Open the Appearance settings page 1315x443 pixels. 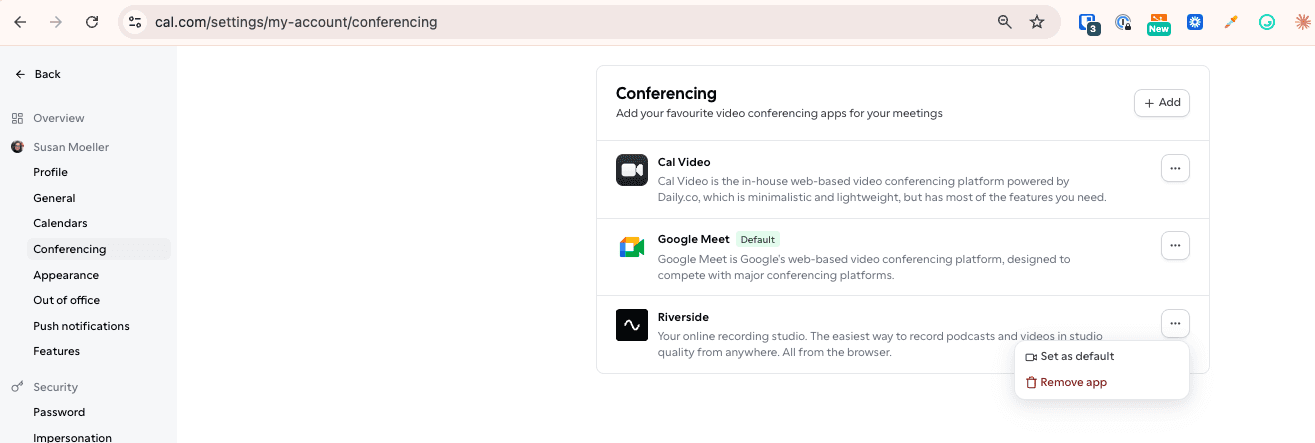pyautogui.click(x=66, y=275)
